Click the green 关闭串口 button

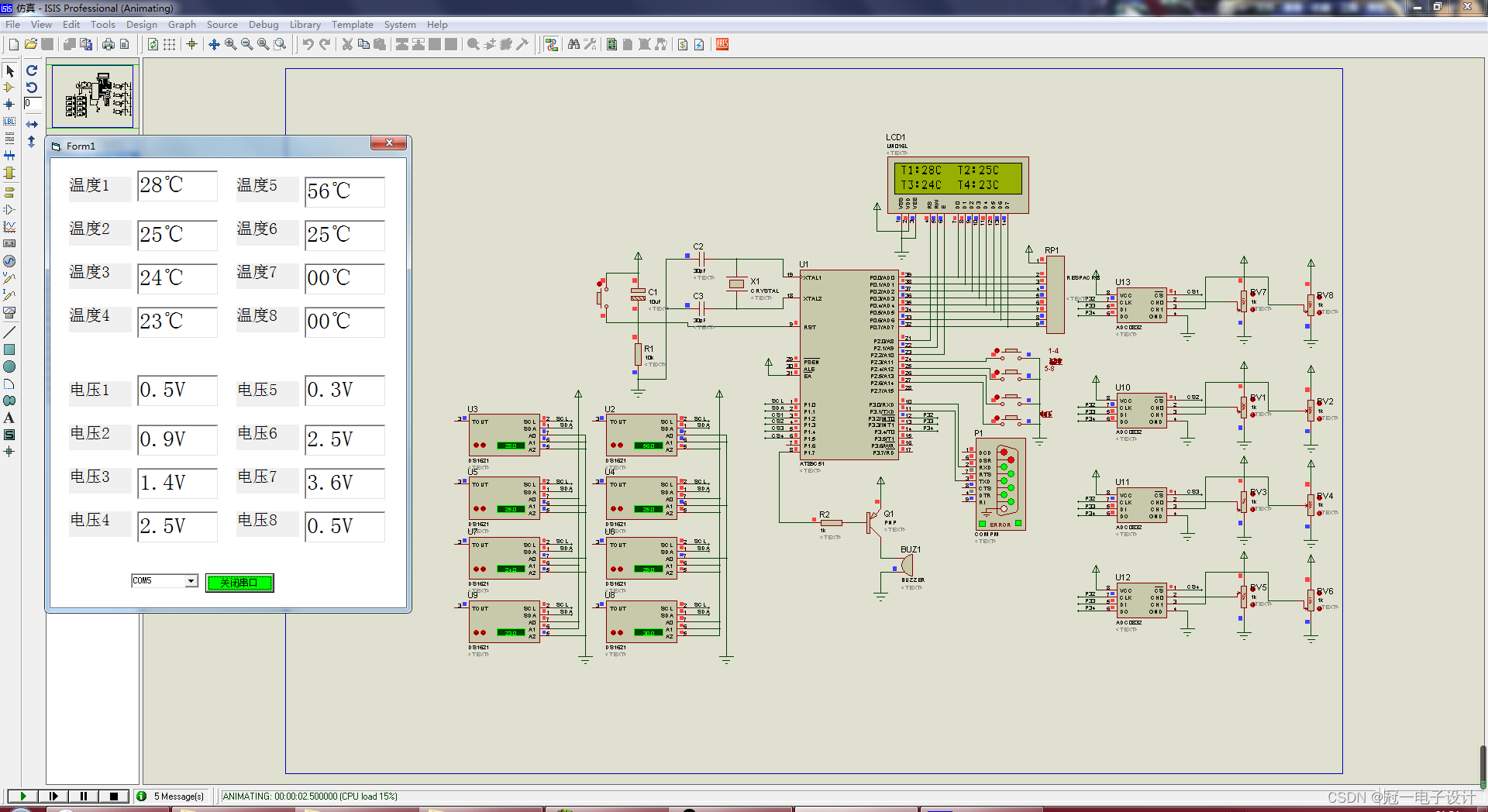pos(239,583)
